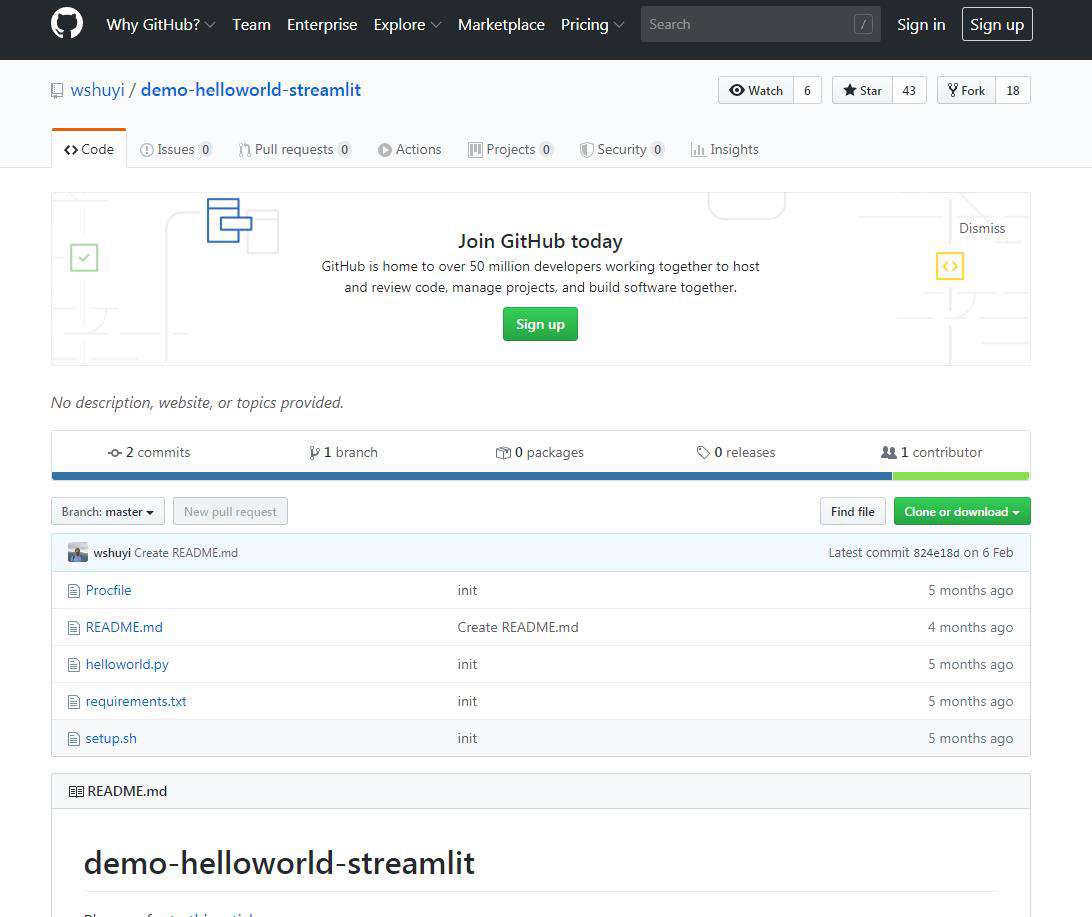Open the Branch: master selector
This screenshot has height=917, width=1092.
pyautogui.click(x=108, y=512)
